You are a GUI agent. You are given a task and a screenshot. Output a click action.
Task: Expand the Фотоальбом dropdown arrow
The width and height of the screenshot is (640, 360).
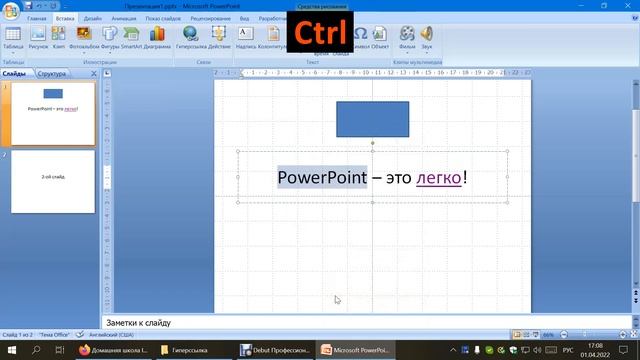tap(84, 53)
